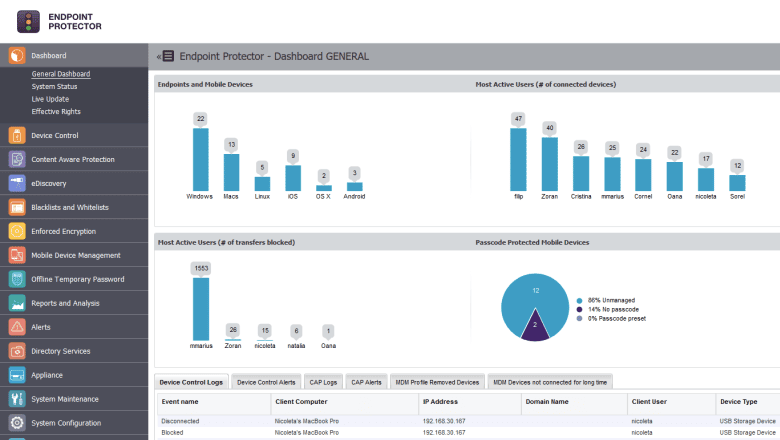Click Blacklists and Whitelists icon

click(x=17, y=207)
